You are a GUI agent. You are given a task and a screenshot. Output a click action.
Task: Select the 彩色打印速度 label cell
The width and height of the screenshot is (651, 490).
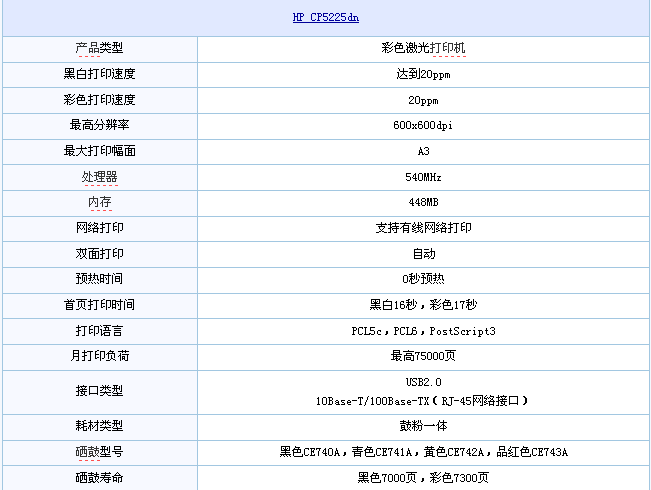coord(99,100)
